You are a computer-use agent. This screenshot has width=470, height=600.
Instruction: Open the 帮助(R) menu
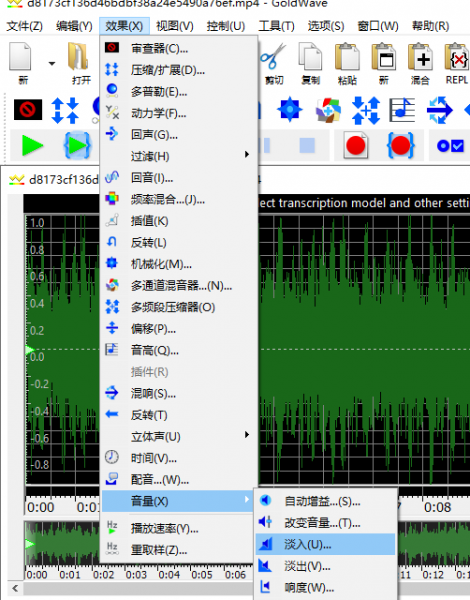431,26
